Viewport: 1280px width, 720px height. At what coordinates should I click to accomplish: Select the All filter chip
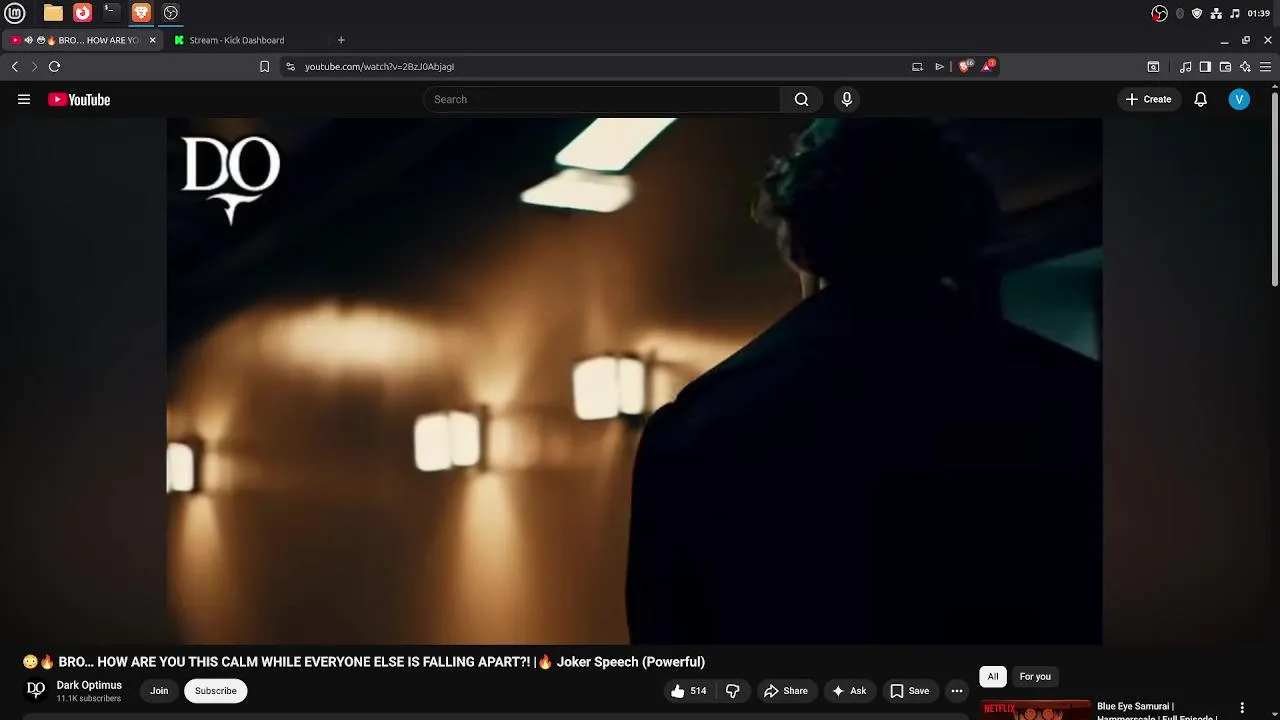click(x=993, y=677)
